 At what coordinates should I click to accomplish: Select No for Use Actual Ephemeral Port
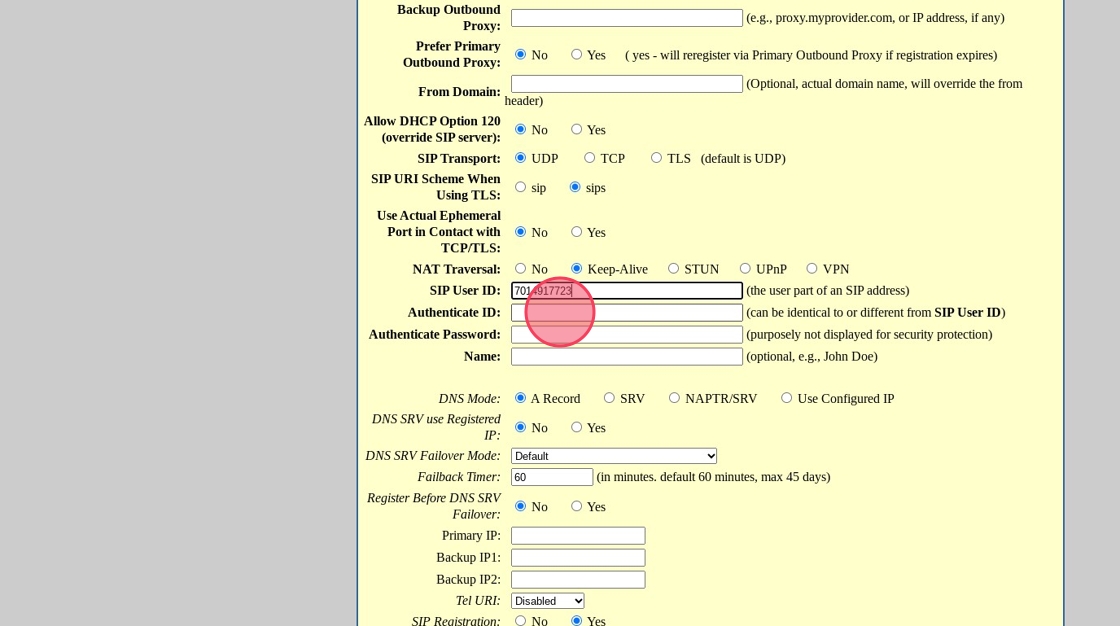[x=520, y=232]
